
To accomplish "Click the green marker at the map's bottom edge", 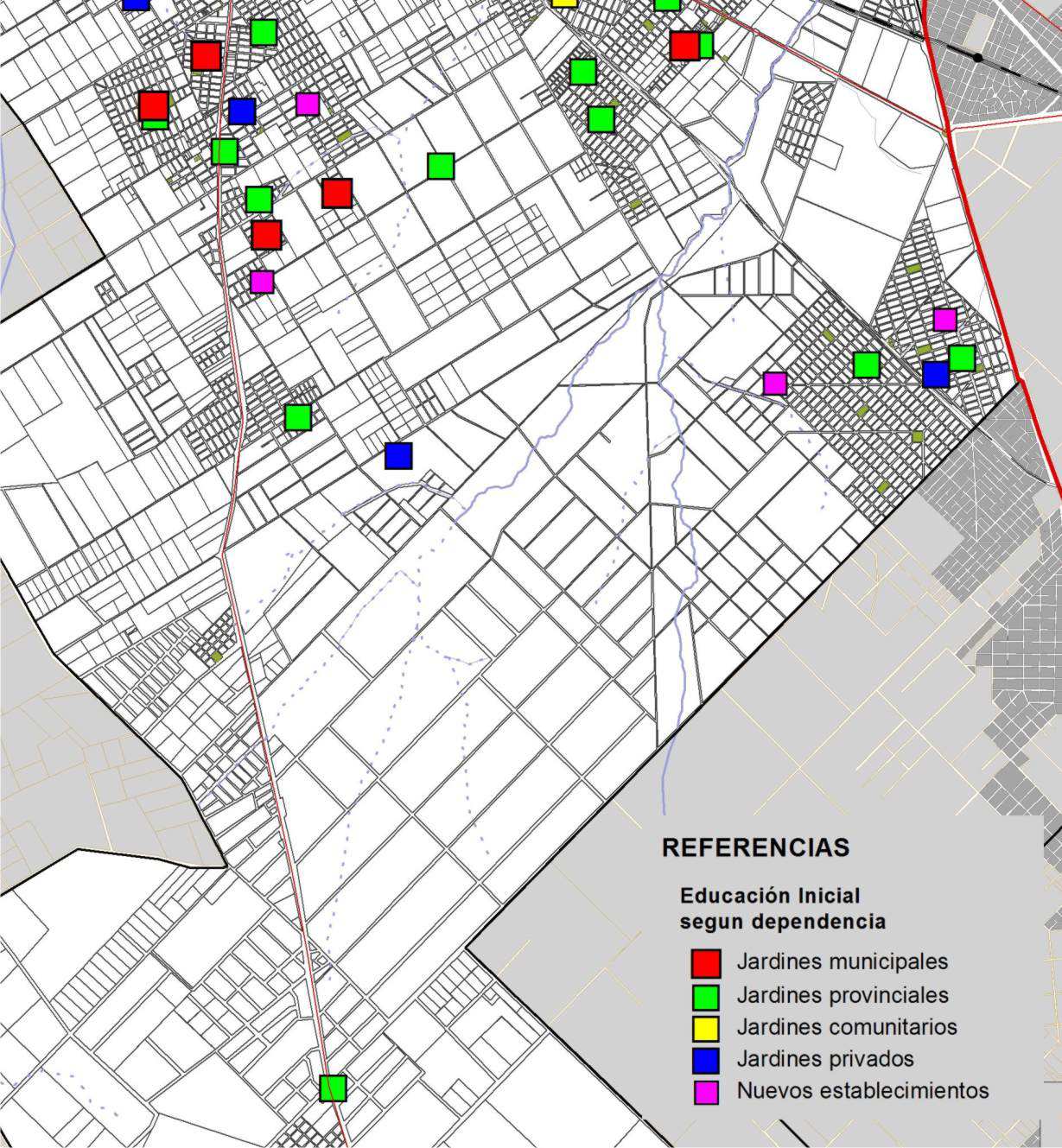I will coord(333,1088).
